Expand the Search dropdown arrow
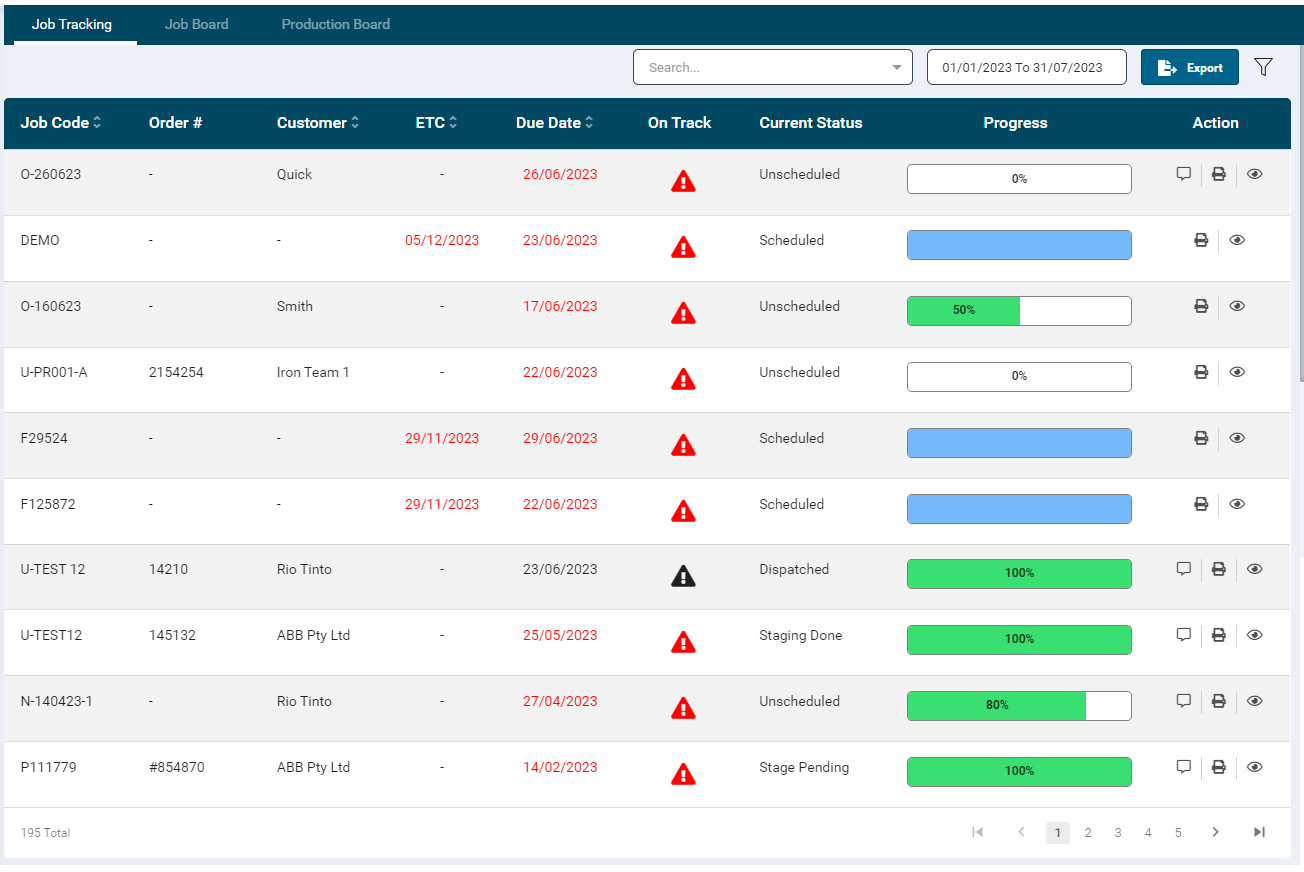This screenshot has height=872, width=1304. 896,68
